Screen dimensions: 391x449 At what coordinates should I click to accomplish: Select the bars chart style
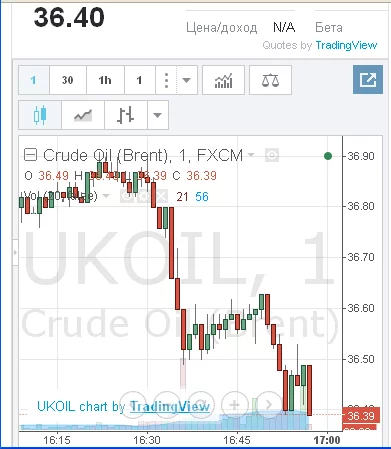coord(126,115)
